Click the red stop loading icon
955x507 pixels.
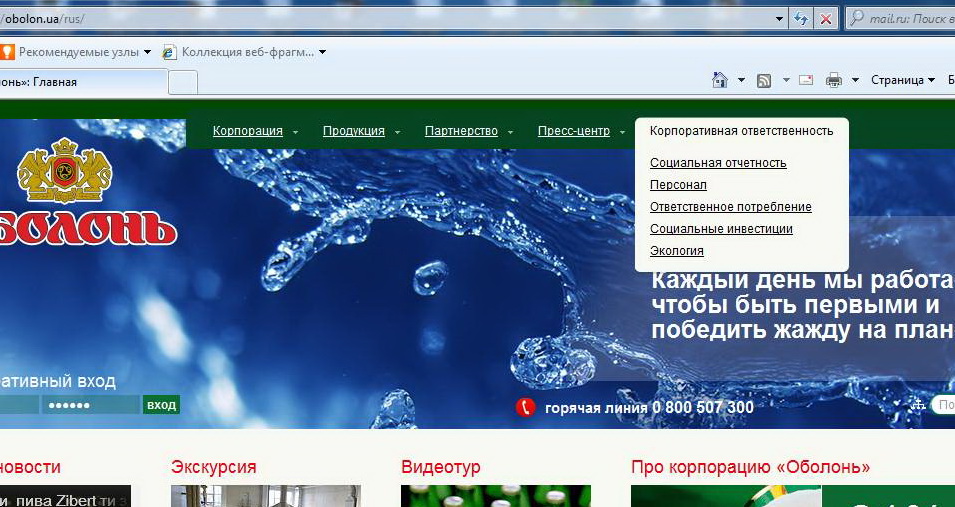click(825, 19)
